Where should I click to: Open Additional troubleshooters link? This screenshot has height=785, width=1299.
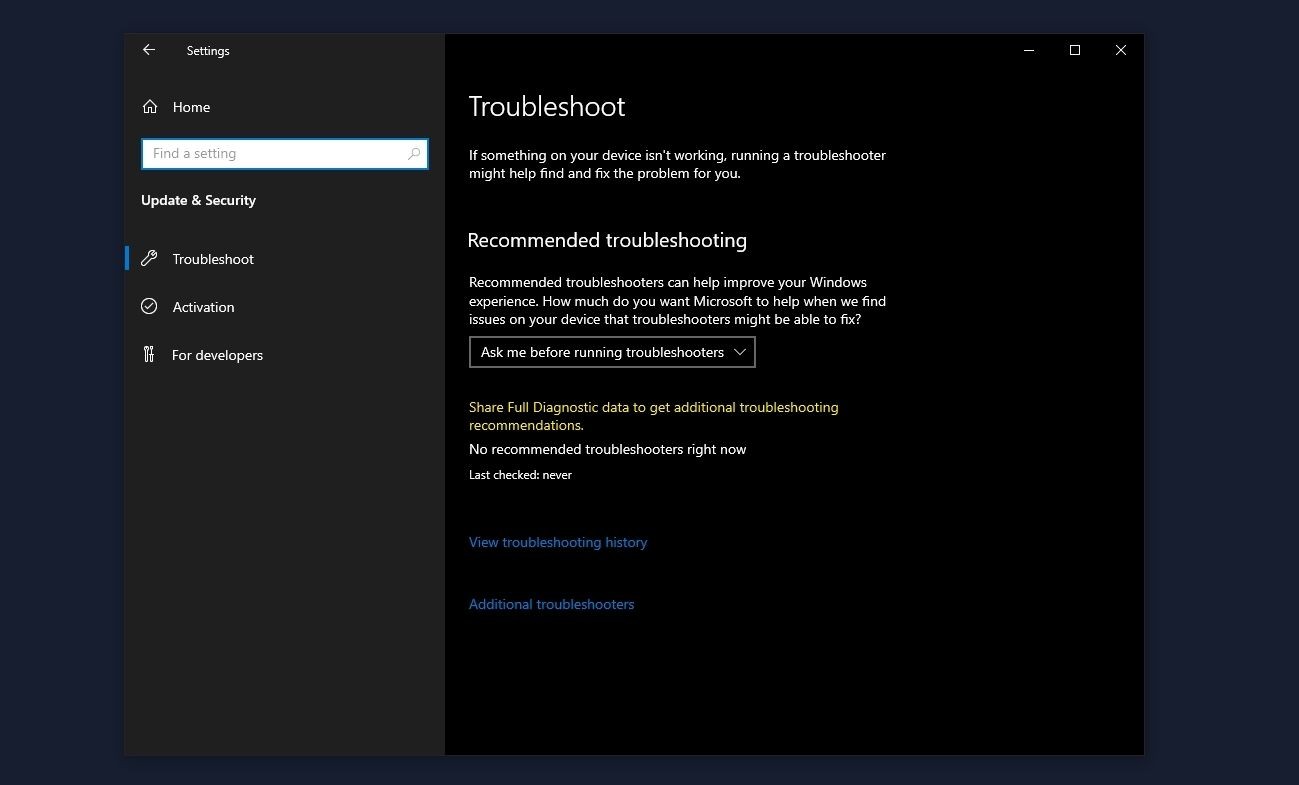pyautogui.click(x=551, y=604)
